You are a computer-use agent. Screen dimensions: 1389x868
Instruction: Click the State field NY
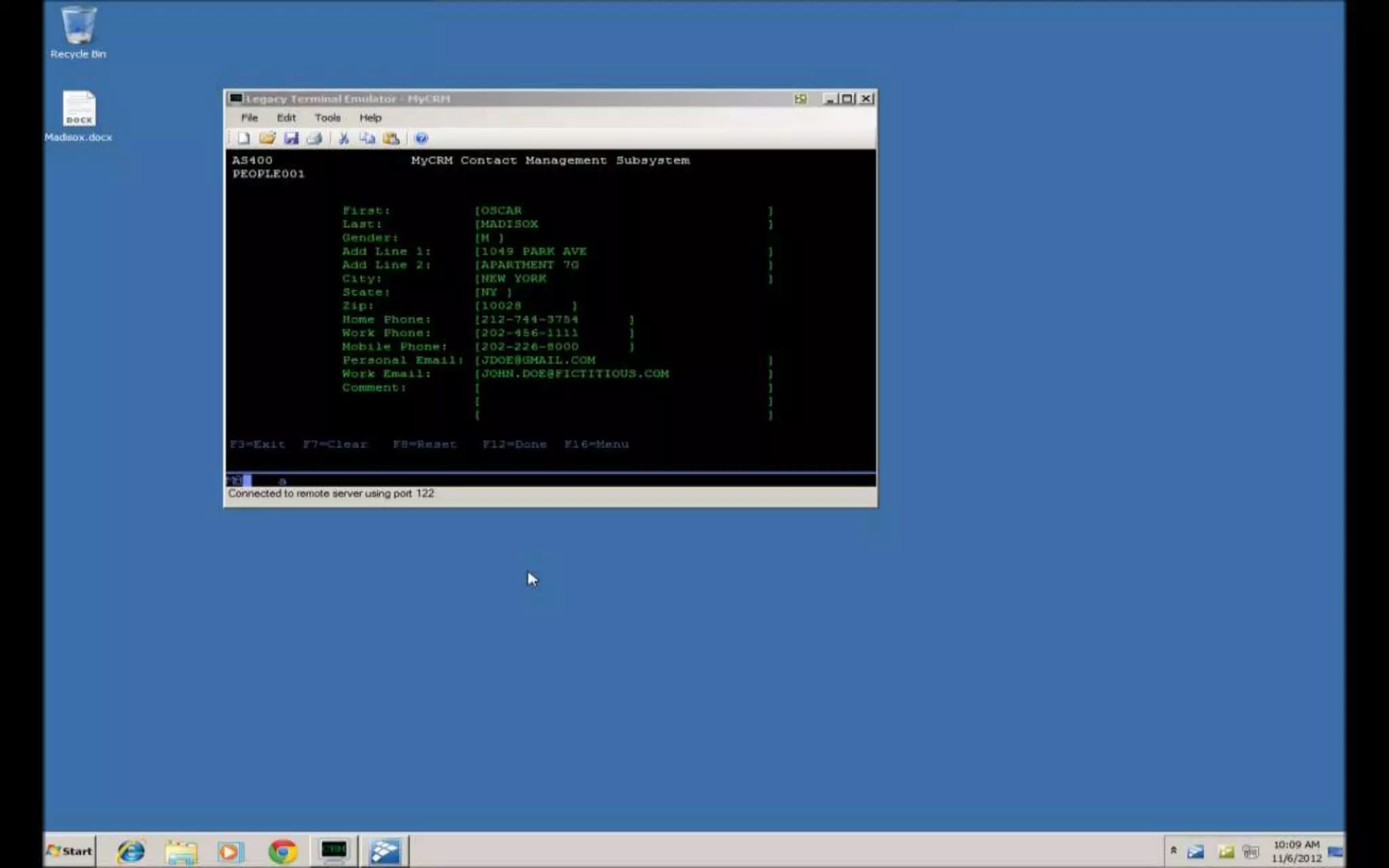tap(493, 292)
